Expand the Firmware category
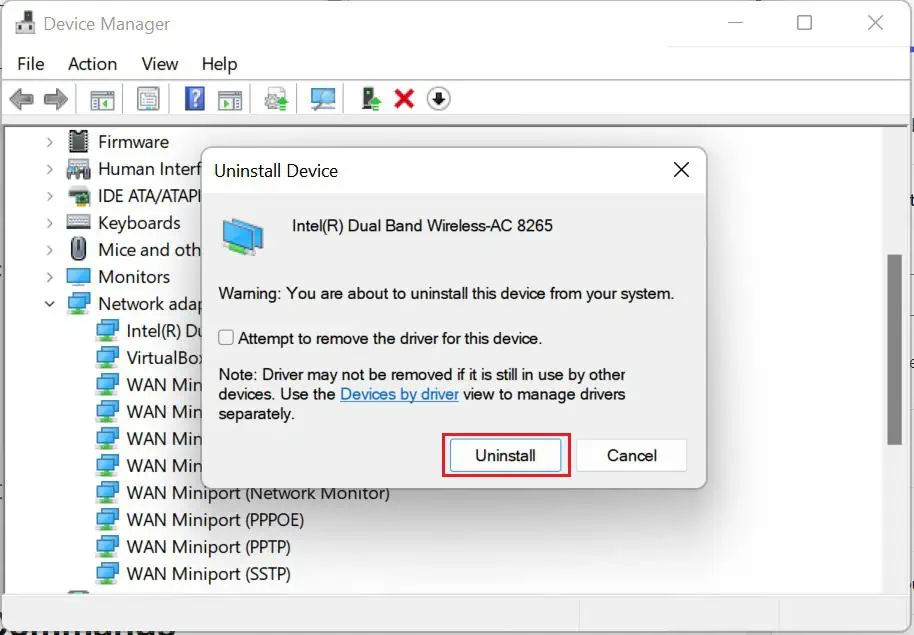Screen dimensions: 914x635 tap(50, 141)
